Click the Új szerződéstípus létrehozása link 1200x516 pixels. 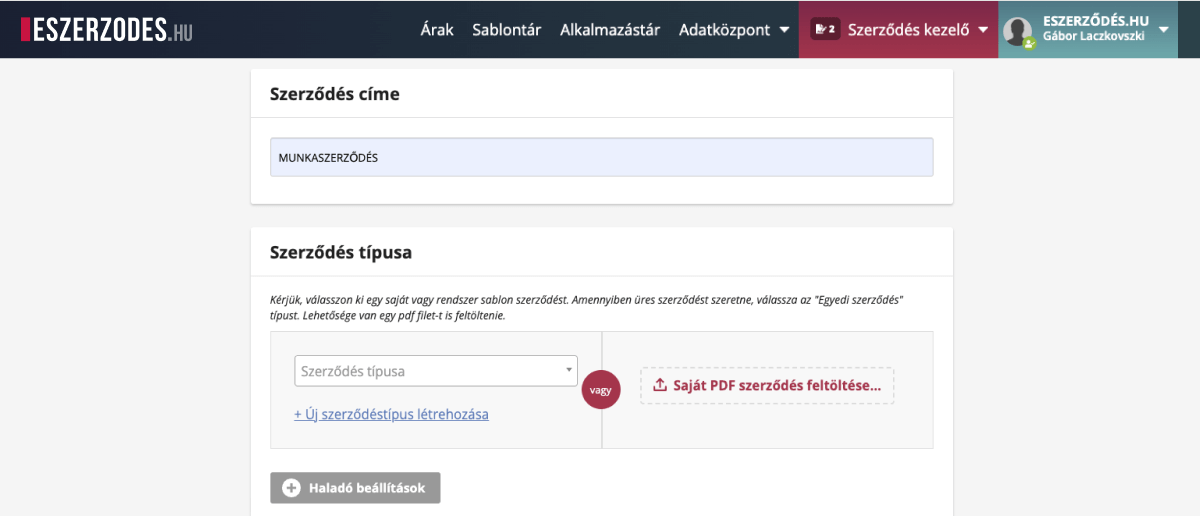[x=391, y=414]
